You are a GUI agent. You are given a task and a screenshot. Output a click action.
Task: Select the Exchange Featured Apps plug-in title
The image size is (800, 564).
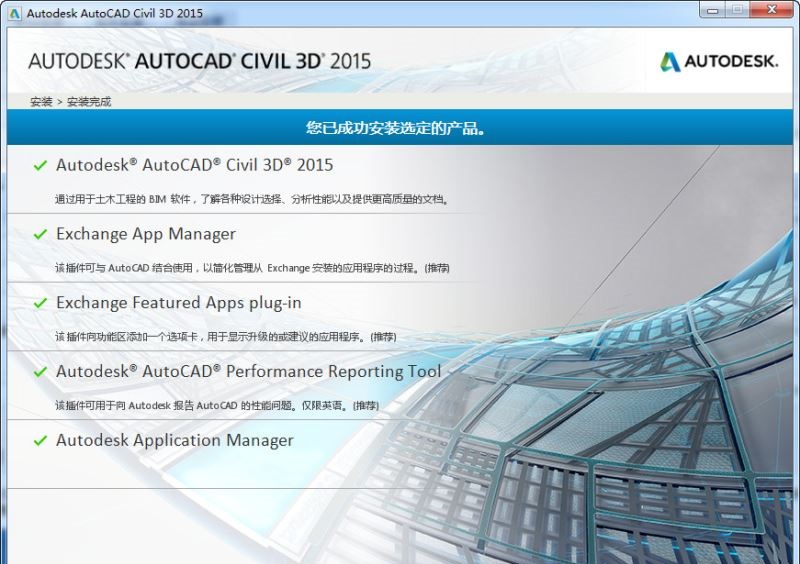[x=179, y=303]
